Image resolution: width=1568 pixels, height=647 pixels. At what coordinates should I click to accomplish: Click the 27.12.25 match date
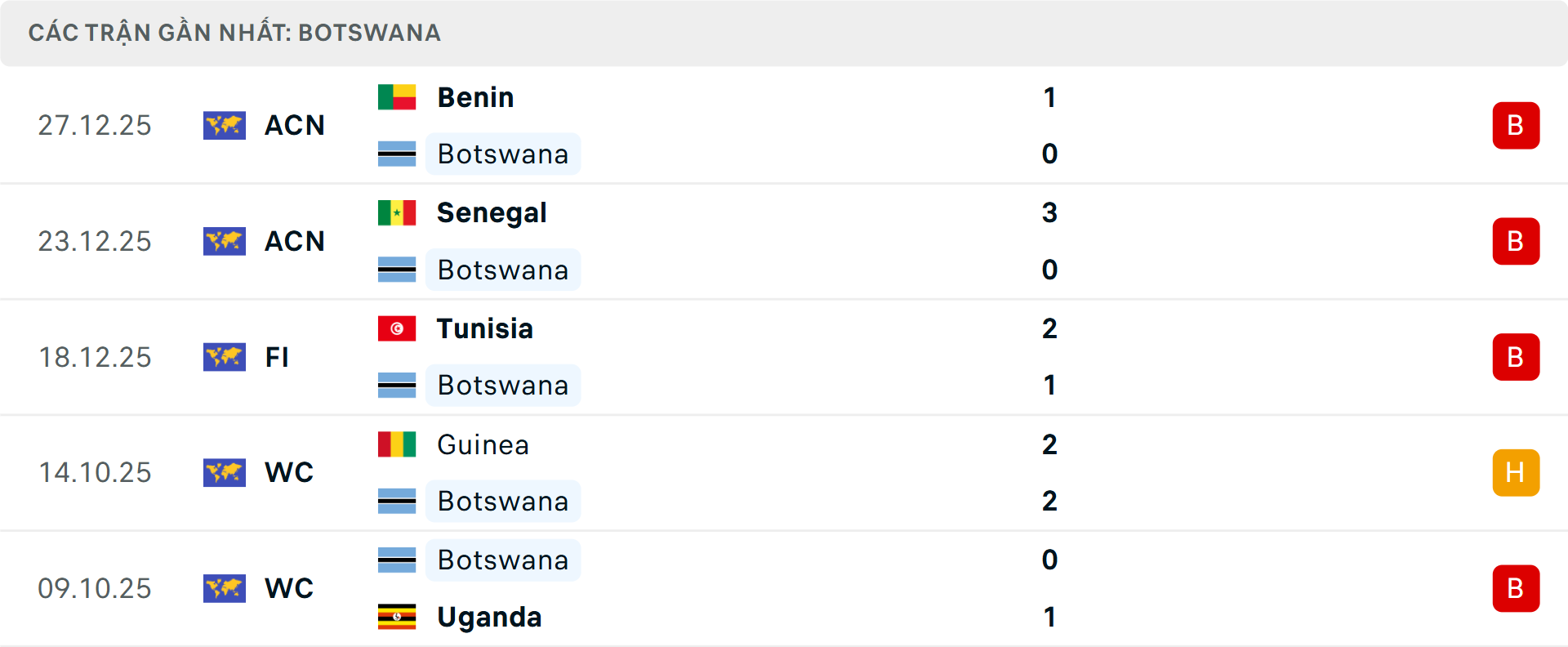95,125
